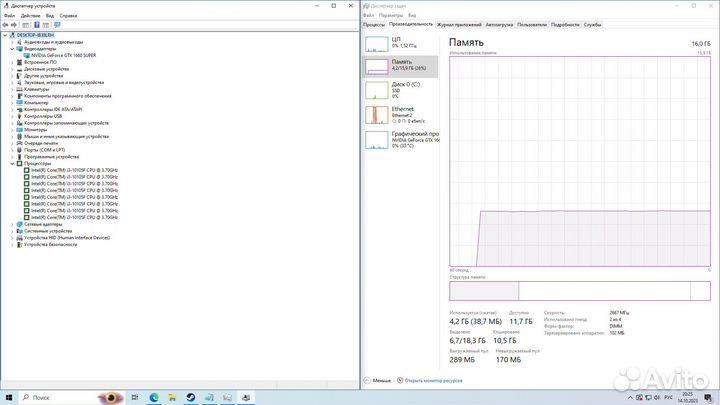This screenshot has width=720, height=405.
Task: Click the scan for hardware changes monitor icon
Action: (57, 25)
